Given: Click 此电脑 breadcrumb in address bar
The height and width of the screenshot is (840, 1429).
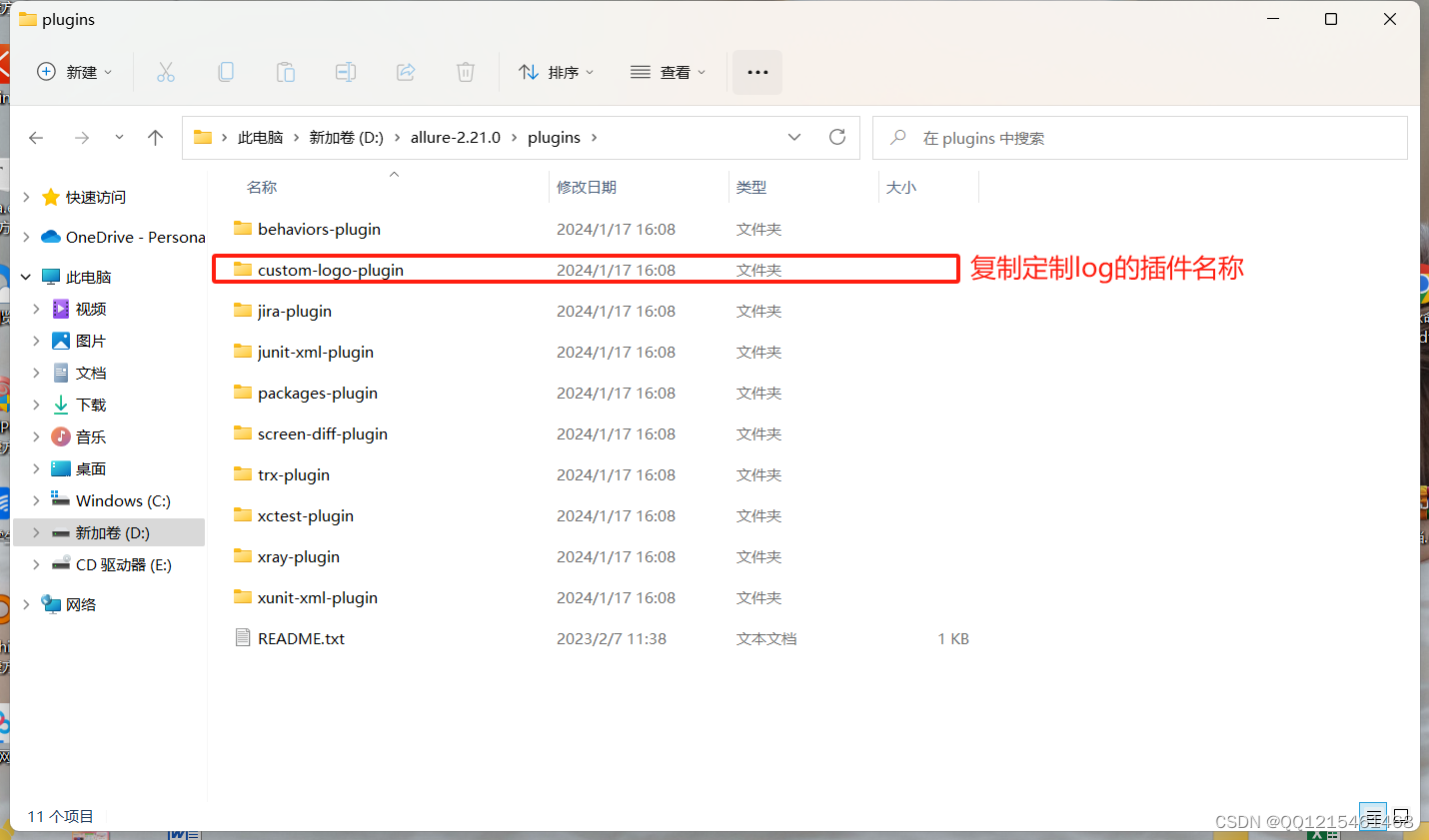Looking at the screenshot, I should pyautogui.click(x=260, y=137).
